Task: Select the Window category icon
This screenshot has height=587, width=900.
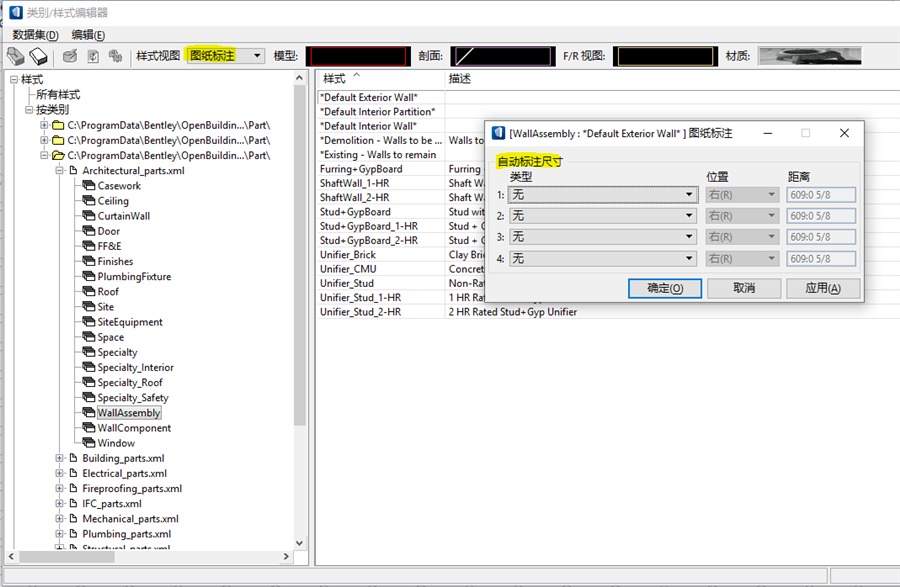Action: pyautogui.click(x=88, y=443)
